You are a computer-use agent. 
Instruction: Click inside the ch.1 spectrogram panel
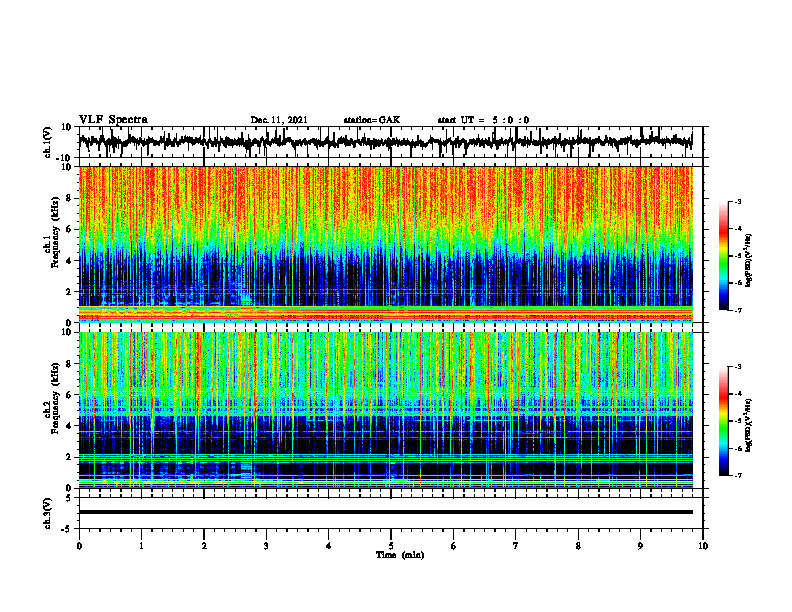click(x=391, y=244)
